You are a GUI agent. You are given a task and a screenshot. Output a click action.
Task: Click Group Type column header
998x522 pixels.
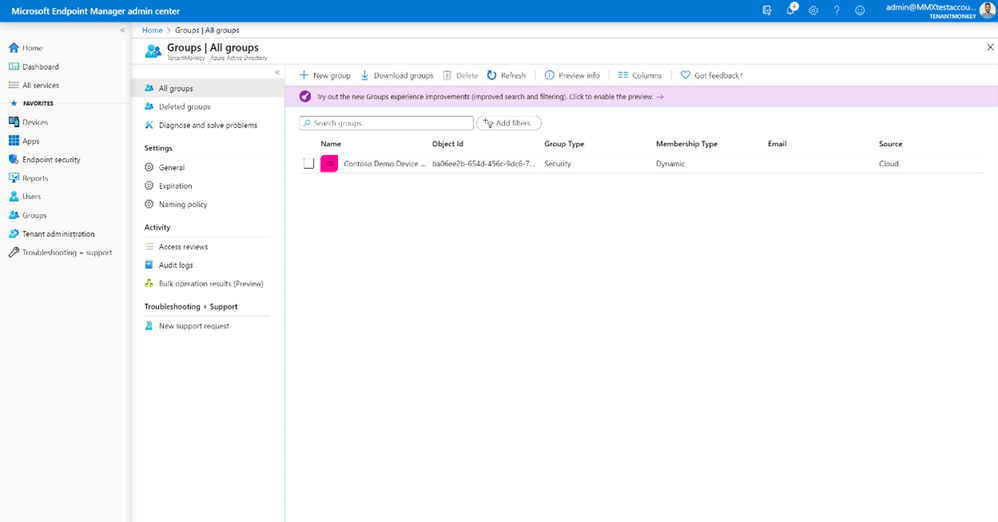point(564,144)
